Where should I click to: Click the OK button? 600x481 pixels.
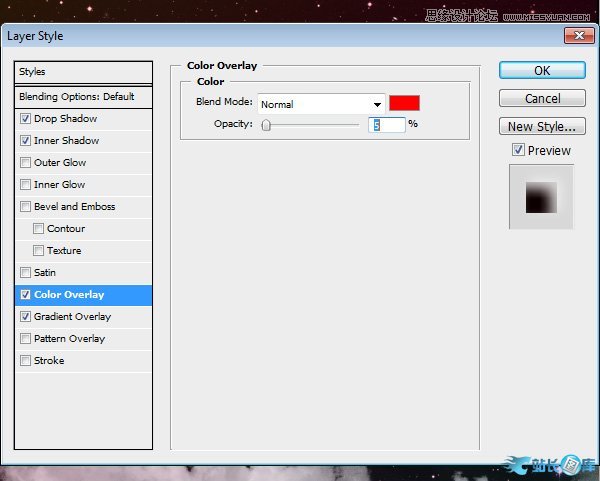point(541,71)
